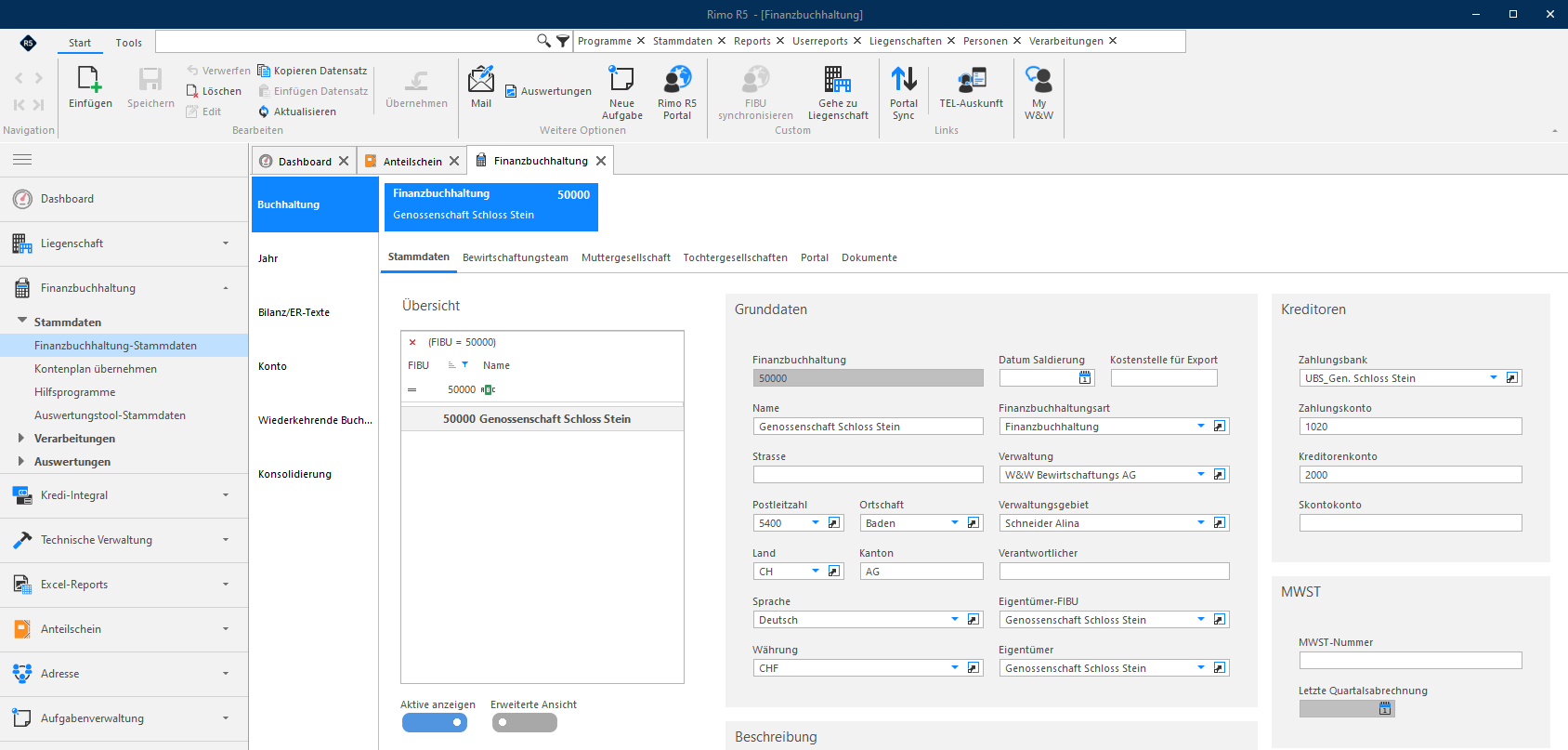Switch to the Bewirtschaftungsteam tab

coord(516,257)
